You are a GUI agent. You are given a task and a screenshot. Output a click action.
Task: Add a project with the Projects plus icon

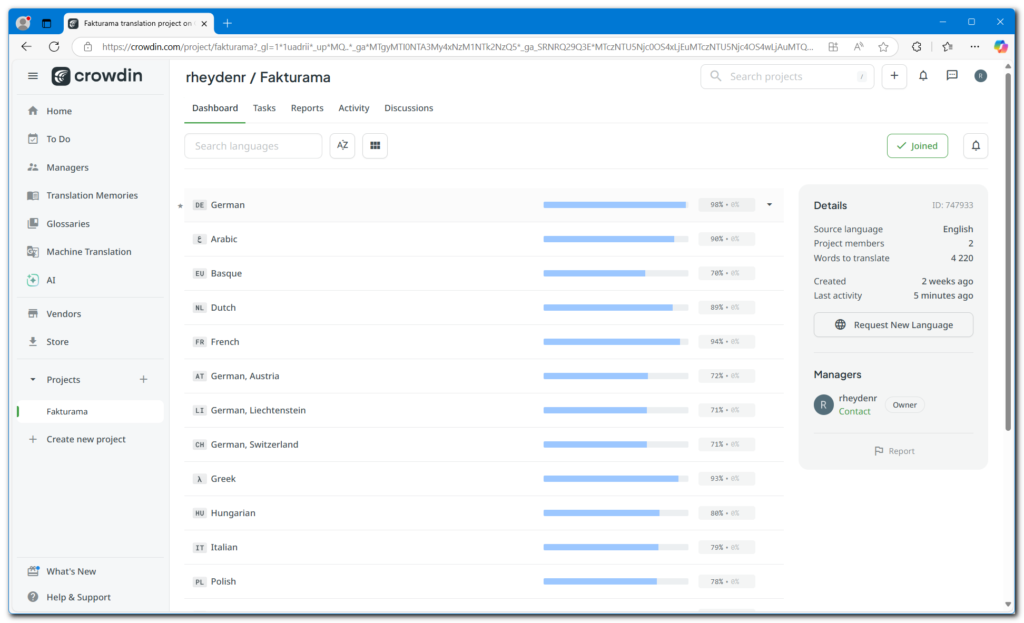pos(144,379)
